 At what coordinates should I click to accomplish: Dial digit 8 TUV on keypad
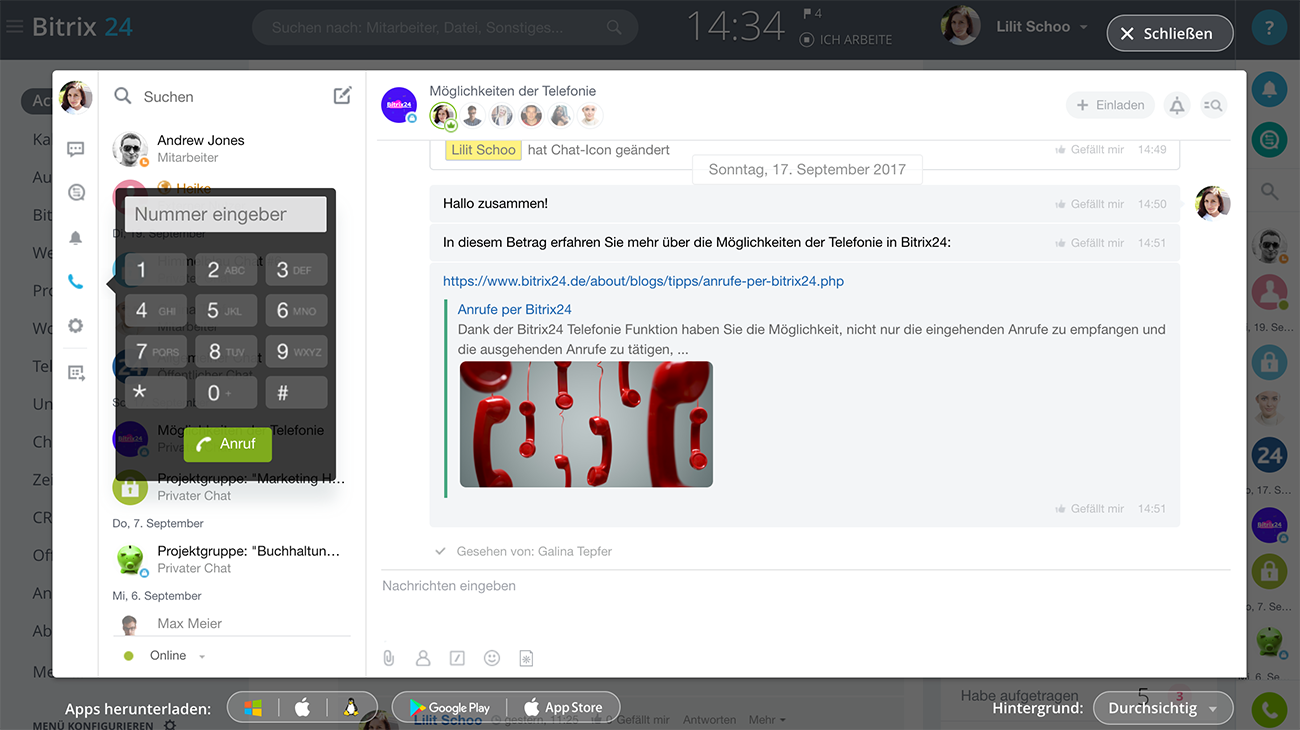click(x=226, y=352)
